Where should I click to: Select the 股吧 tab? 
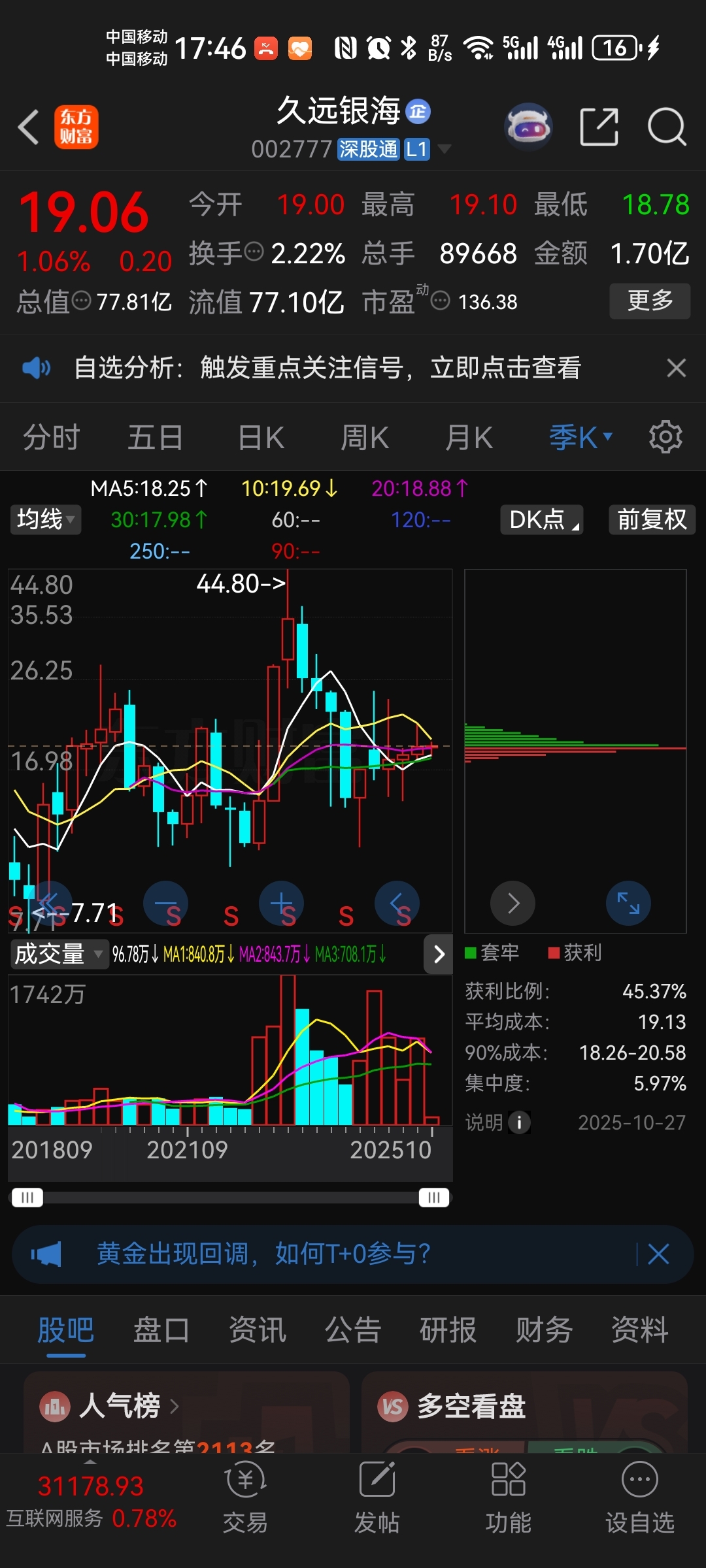[65, 1330]
